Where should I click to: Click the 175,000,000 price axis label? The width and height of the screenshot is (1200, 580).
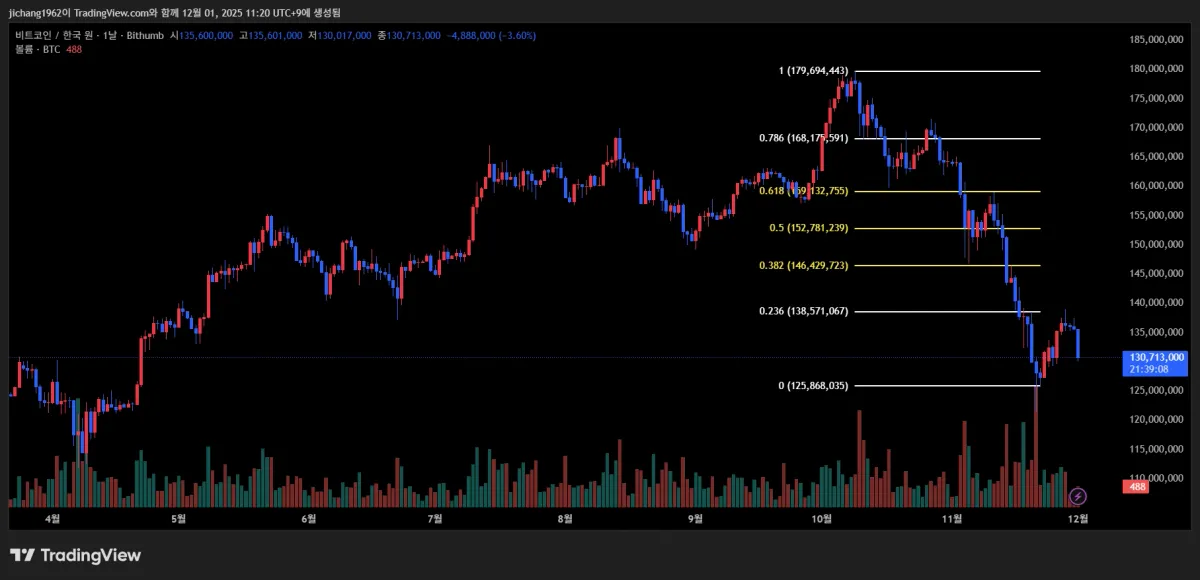click(x=1157, y=98)
